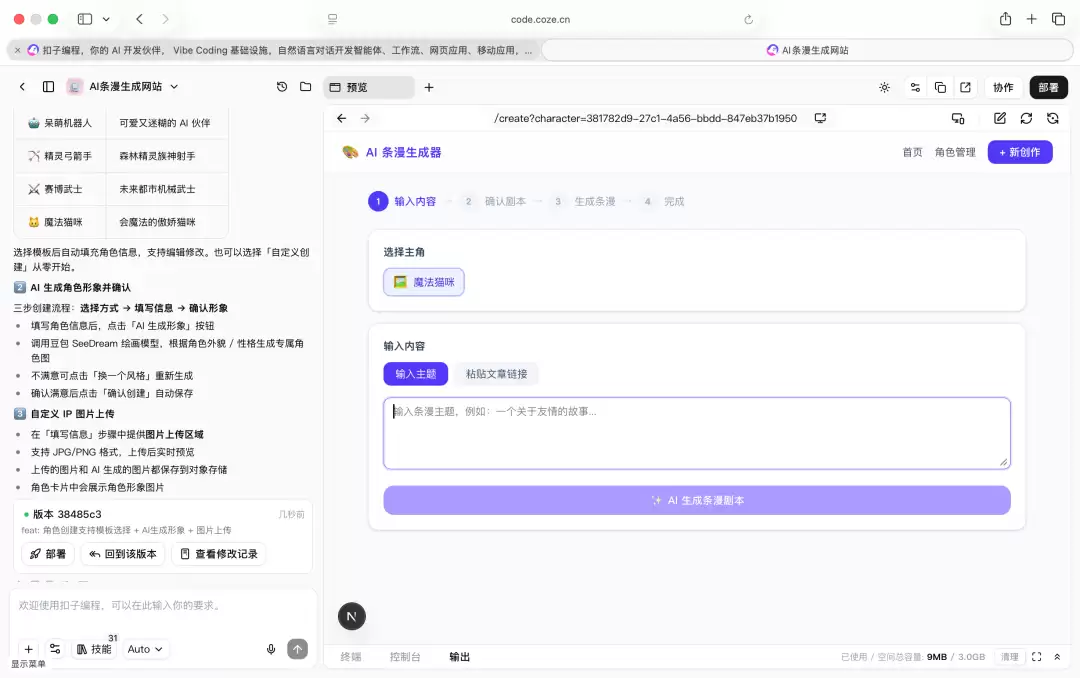Toggle the left sidebar panel icon
The height and width of the screenshot is (678, 1080).
click(x=48, y=87)
